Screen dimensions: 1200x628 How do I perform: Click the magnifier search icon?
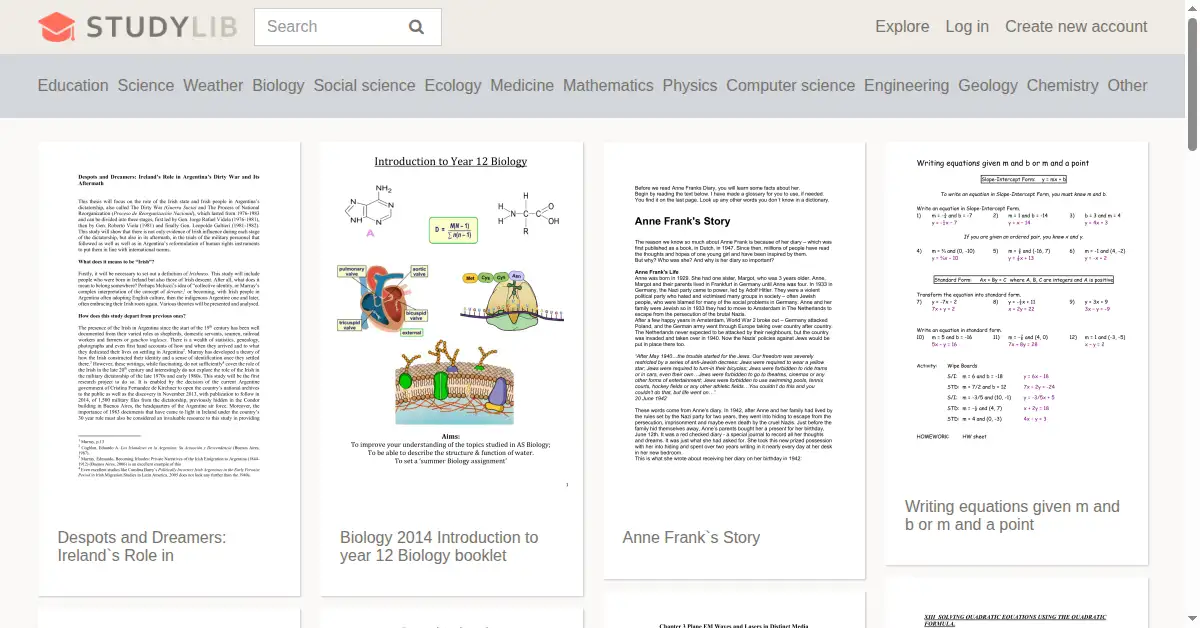(x=417, y=27)
